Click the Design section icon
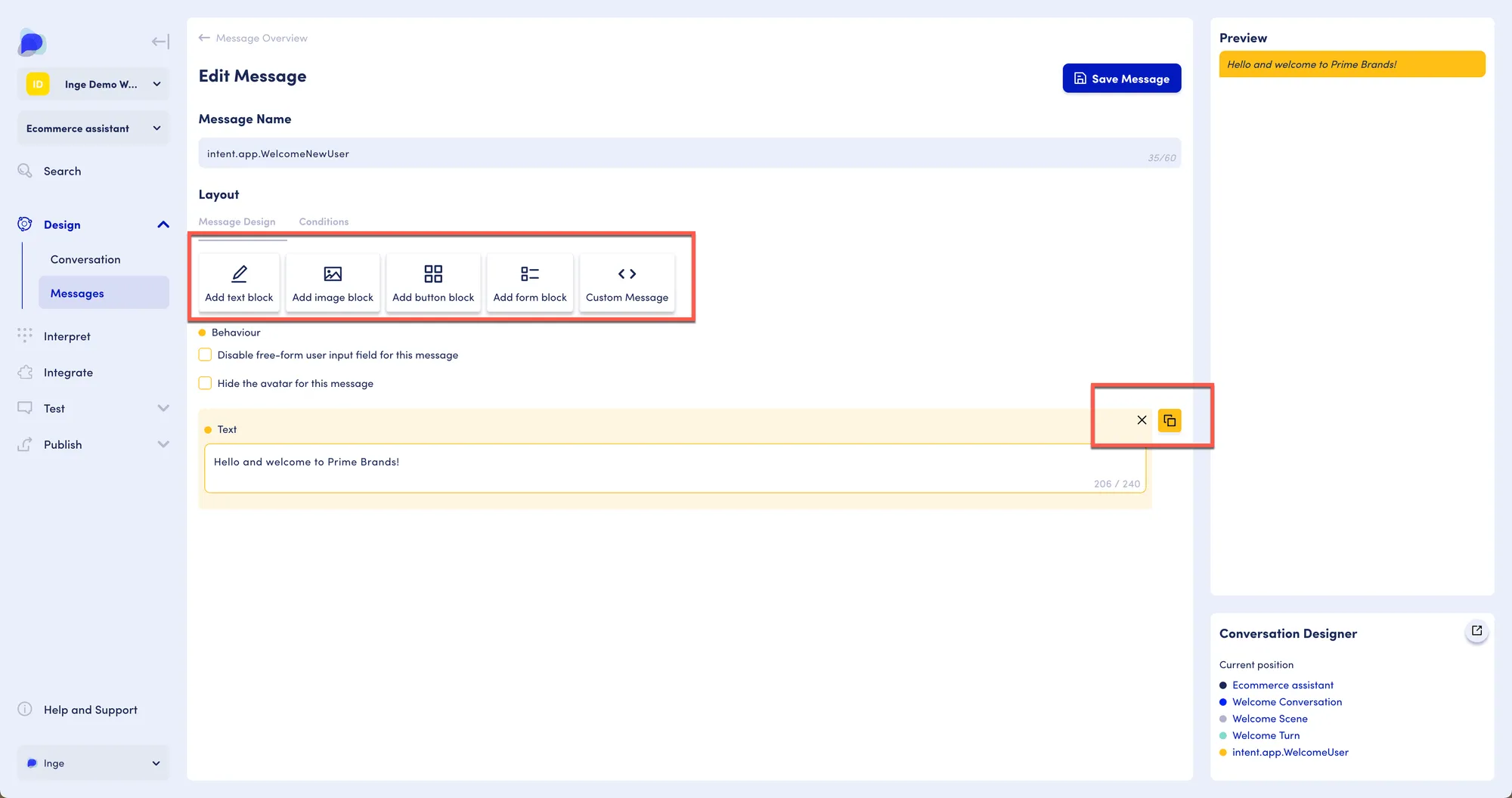Image resolution: width=1512 pixels, height=798 pixels. click(x=25, y=224)
